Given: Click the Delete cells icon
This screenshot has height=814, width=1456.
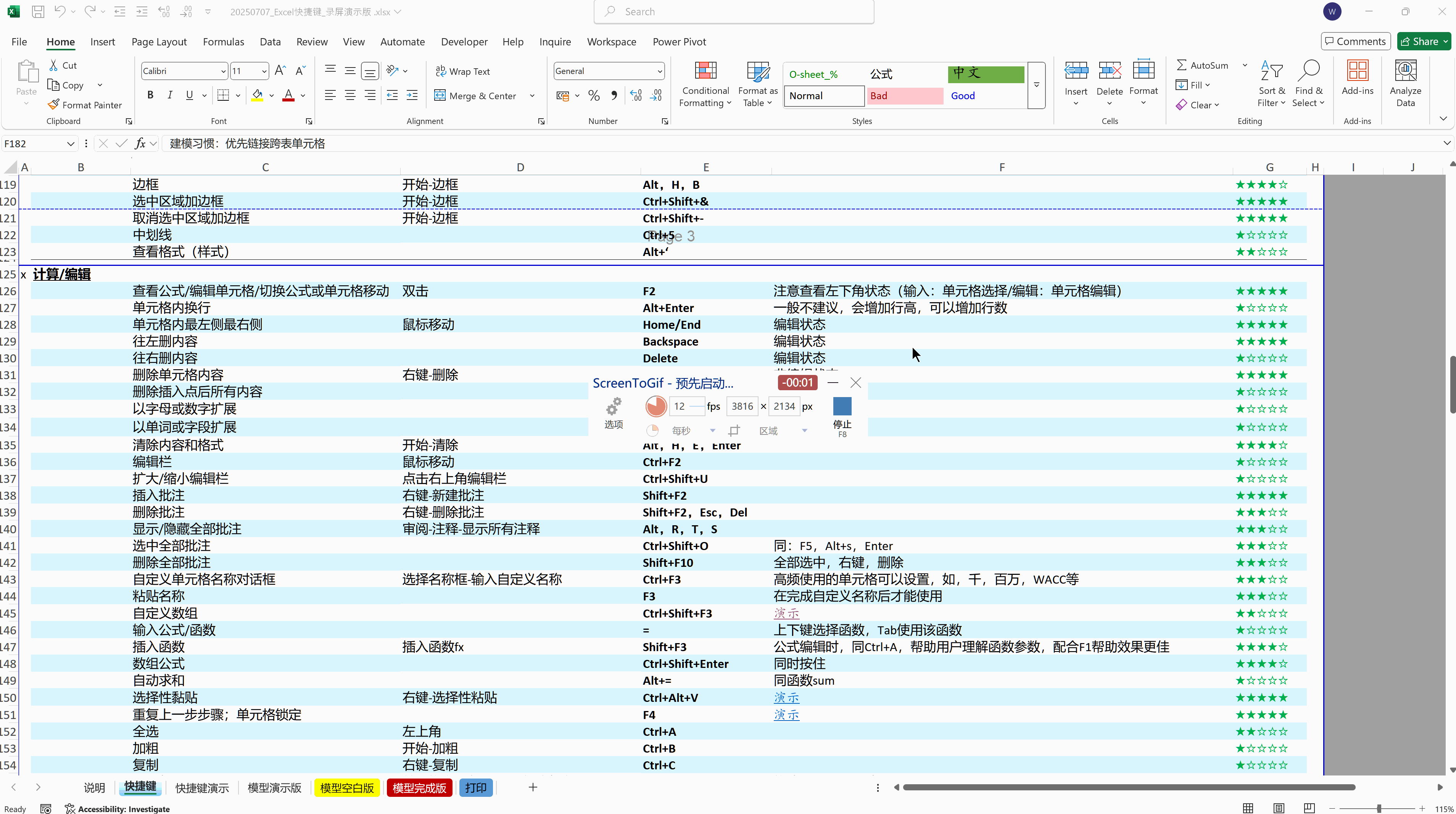Looking at the screenshot, I should click(1110, 71).
